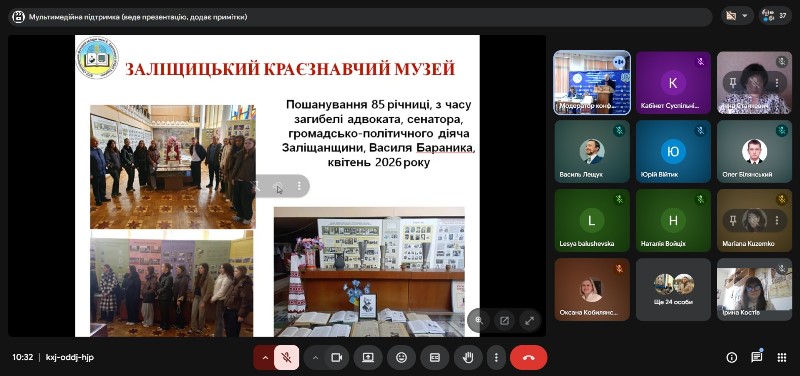Image resolution: width=800 pixels, height=376 pixels.
Task: Expand the presentation to full screen
Action: pyautogui.click(x=529, y=320)
